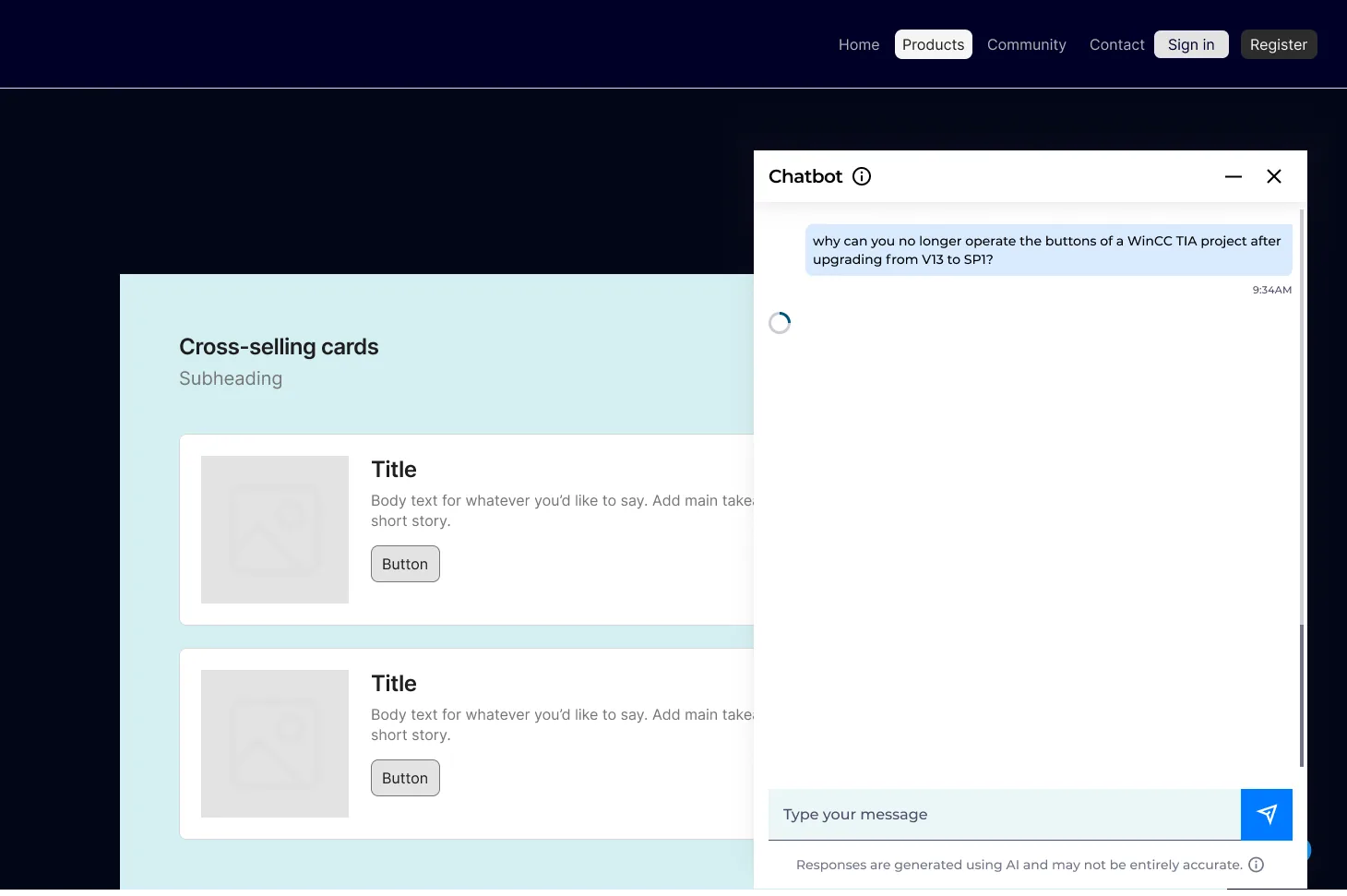This screenshot has width=1347, height=896.
Task: Click the Chatbot info icon
Action: click(x=862, y=176)
